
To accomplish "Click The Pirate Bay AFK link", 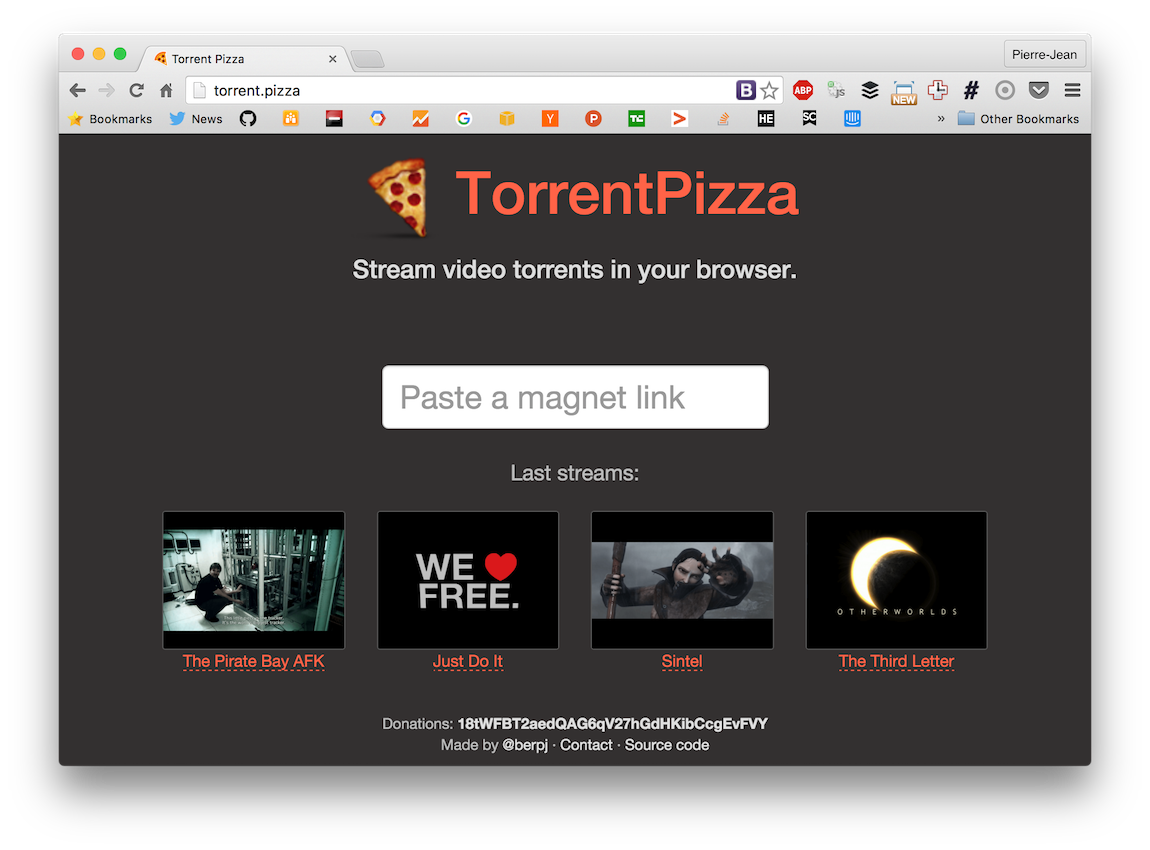I will click(254, 662).
